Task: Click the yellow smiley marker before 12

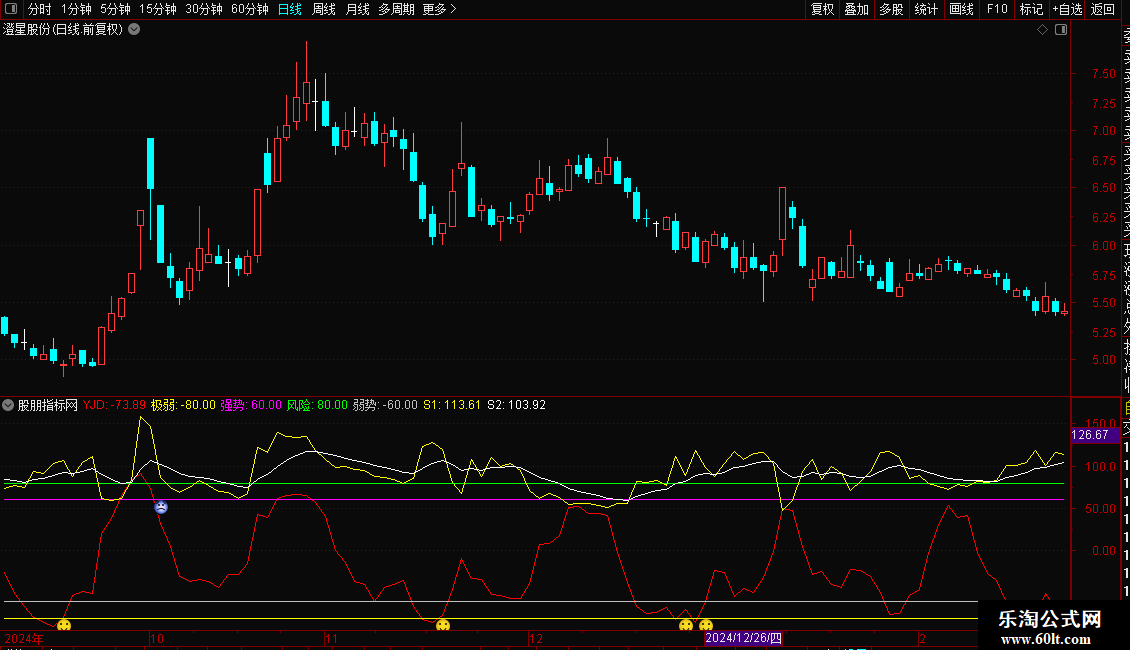Action: pos(443,626)
